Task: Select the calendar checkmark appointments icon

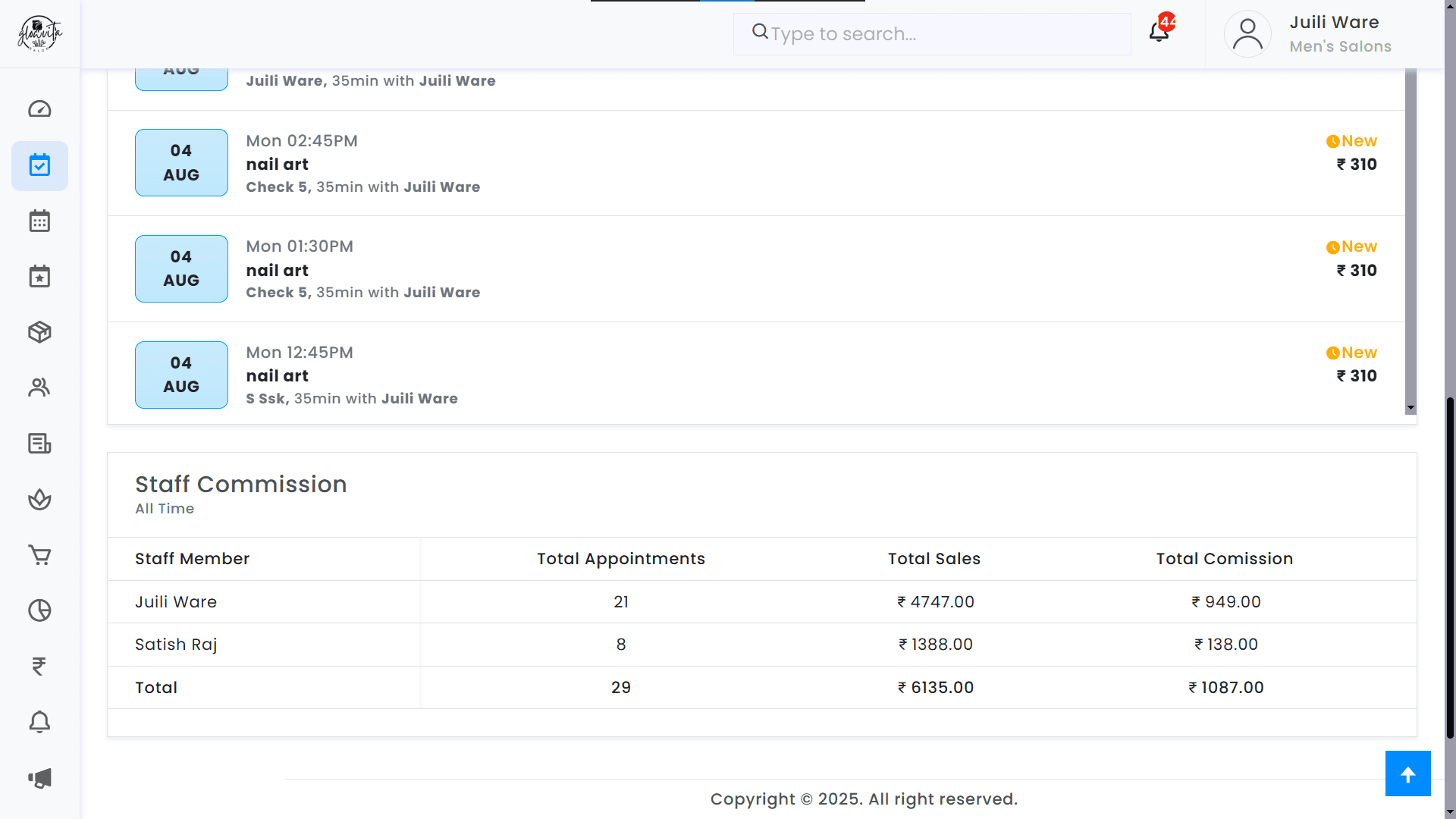Action: [x=39, y=165]
